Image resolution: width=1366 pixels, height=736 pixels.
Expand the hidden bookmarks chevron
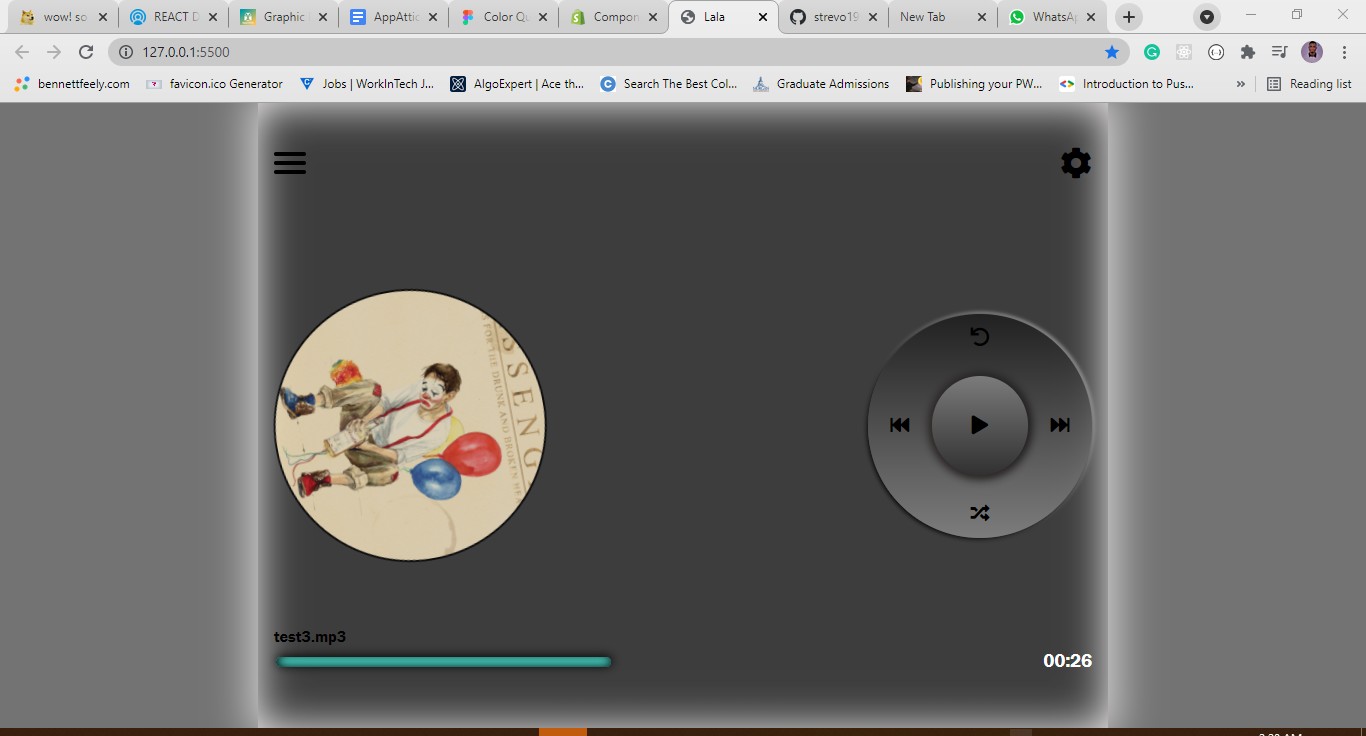point(1241,84)
